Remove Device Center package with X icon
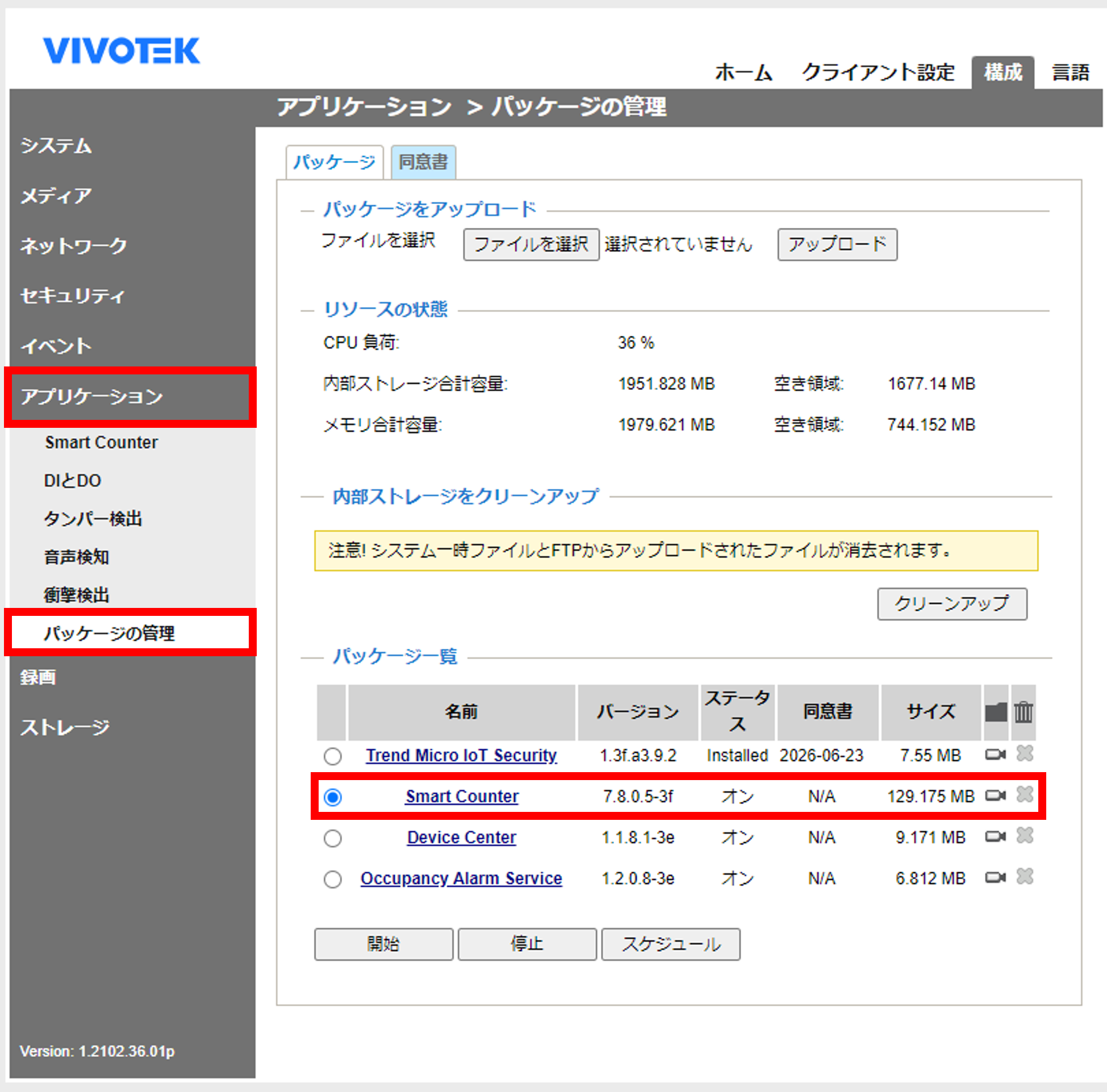This screenshot has width=1107, height=1092. 1025,836
